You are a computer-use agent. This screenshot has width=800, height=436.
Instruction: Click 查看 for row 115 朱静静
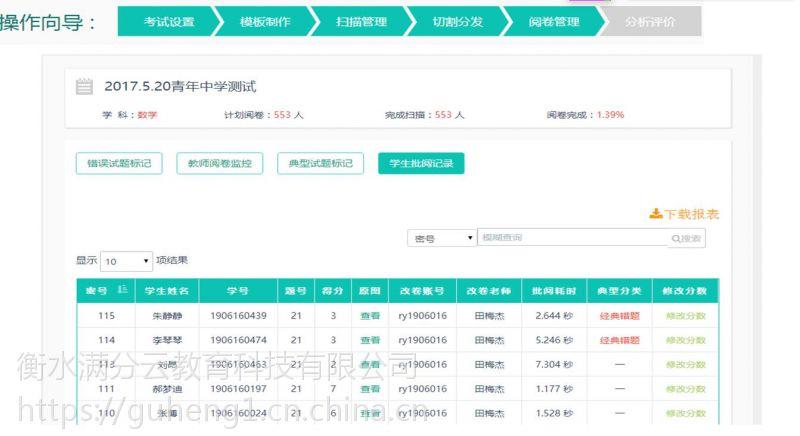(370, 316)
